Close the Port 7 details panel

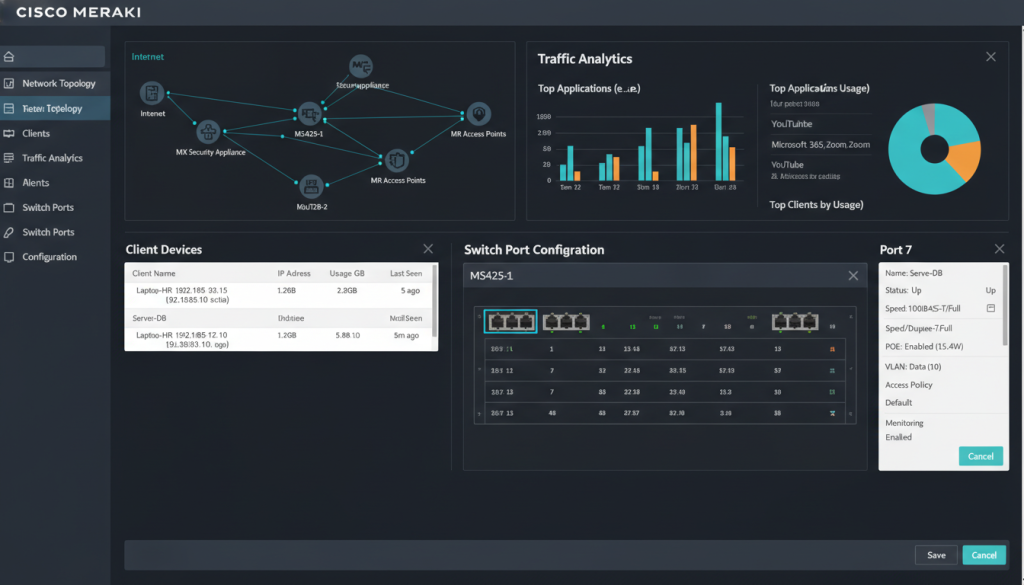coord(999,249)
